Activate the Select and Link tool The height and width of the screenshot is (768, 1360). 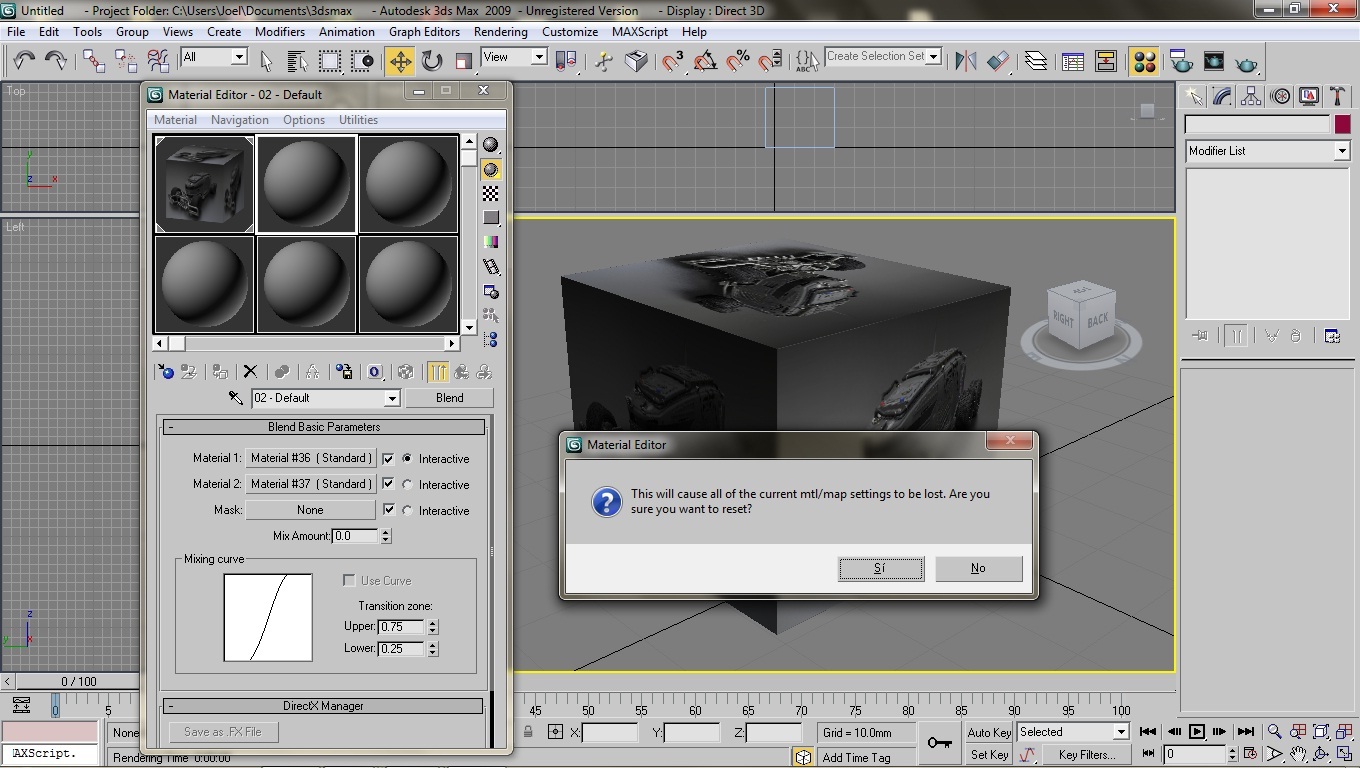pos(94,61)
